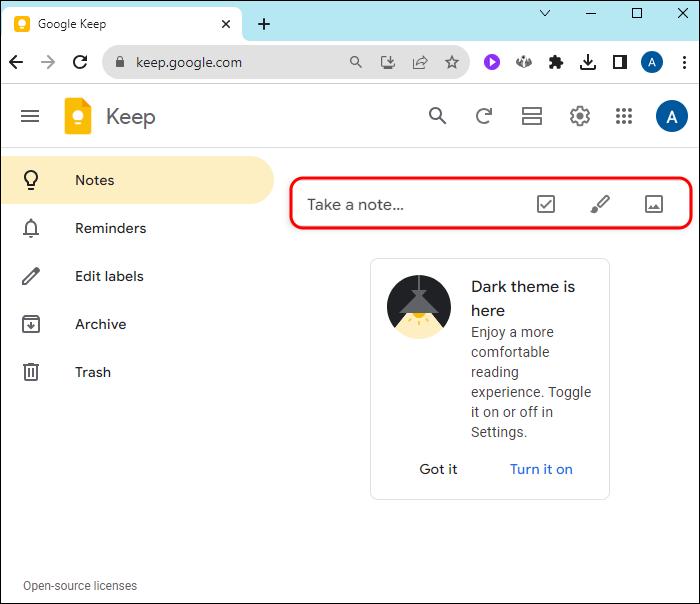
Task: Click the Archive box icon
Action: click(31, 324)
